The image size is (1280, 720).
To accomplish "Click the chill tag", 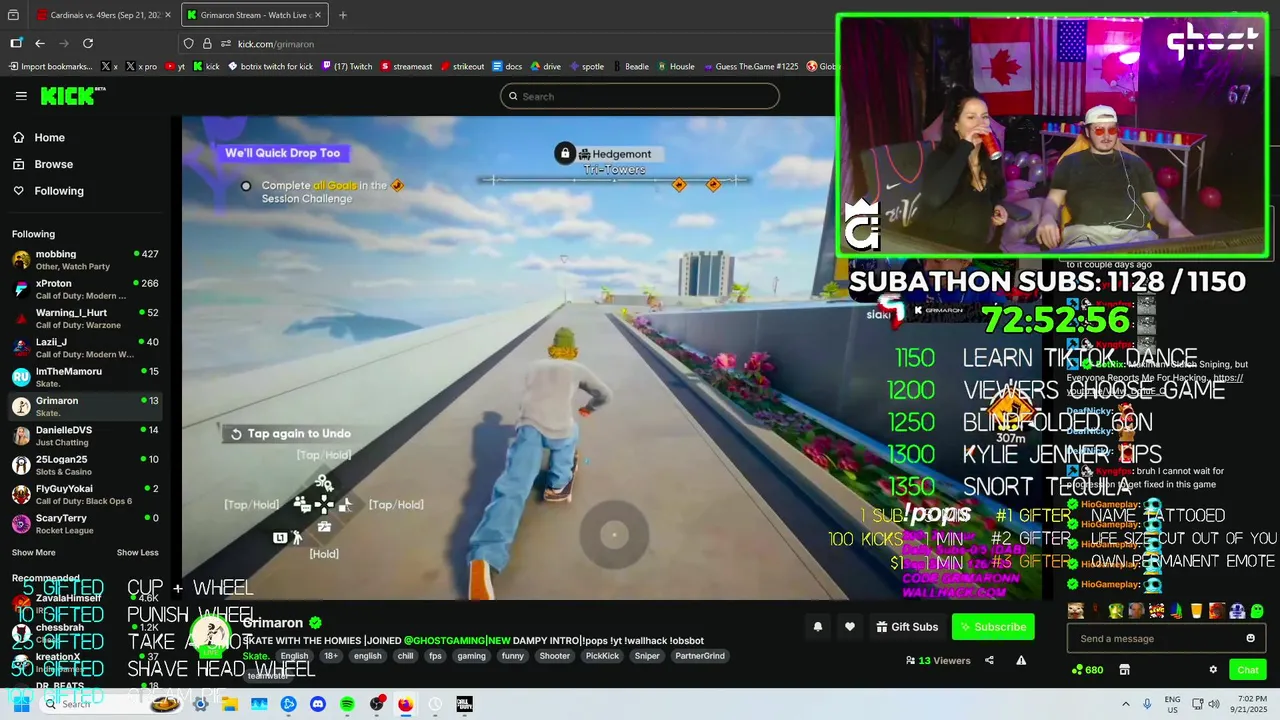I will click(405, 656).
